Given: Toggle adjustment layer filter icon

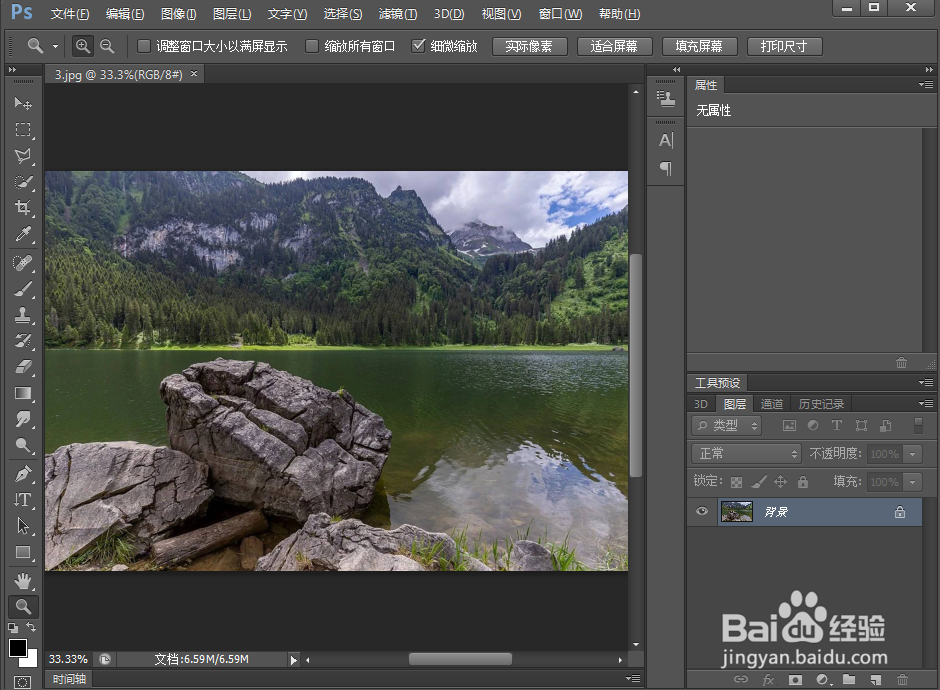Looking at the screenshot, I should click(813, 425).
